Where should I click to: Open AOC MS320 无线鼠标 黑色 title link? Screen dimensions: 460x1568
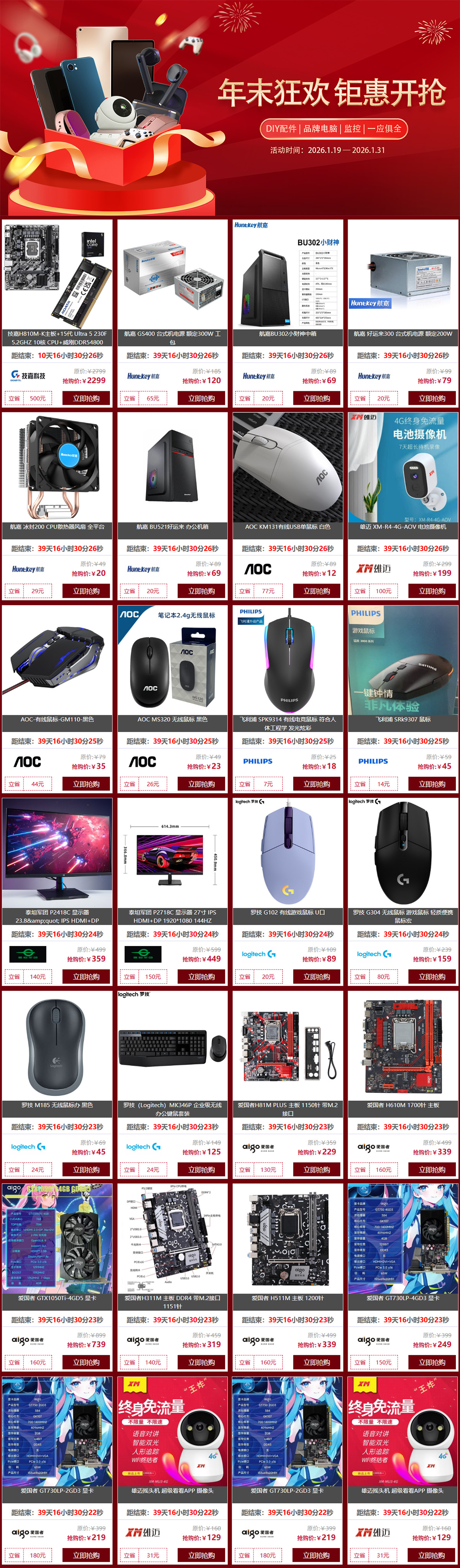coord(172,720)
